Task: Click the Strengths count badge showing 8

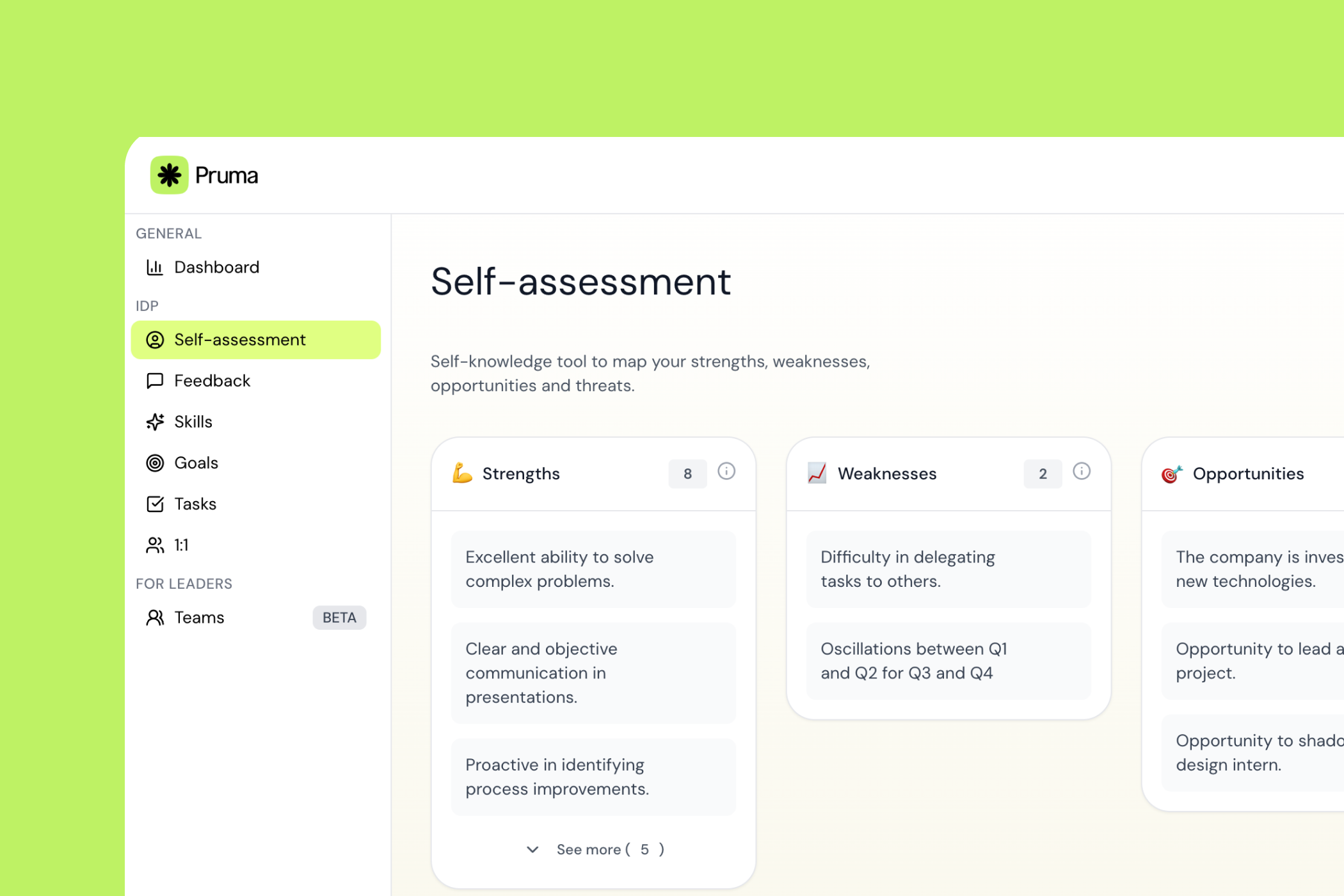Action: pyautogui.click(x=687, y=474)
